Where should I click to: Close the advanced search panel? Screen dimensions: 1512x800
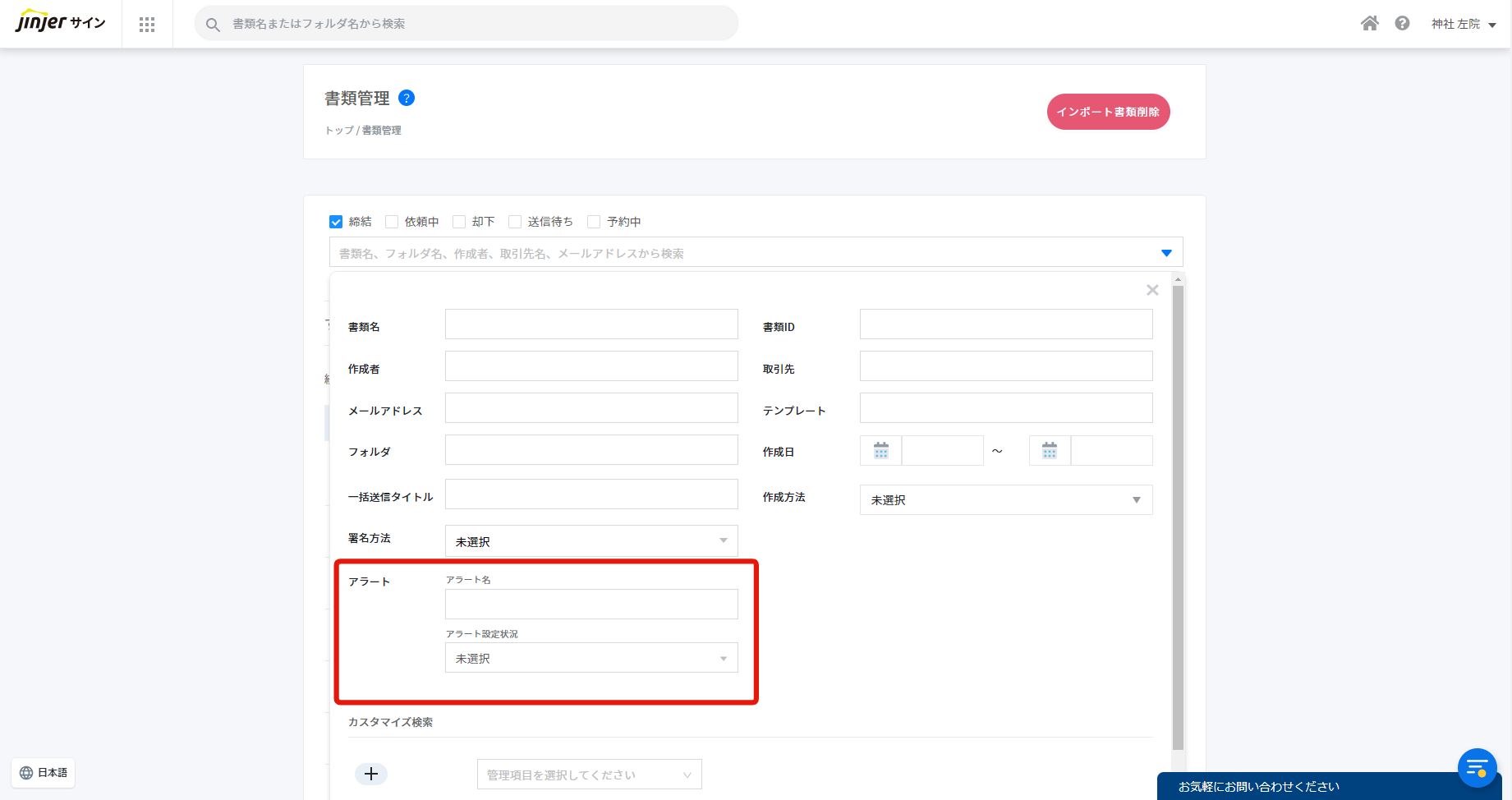click(x=1152, y=290)
